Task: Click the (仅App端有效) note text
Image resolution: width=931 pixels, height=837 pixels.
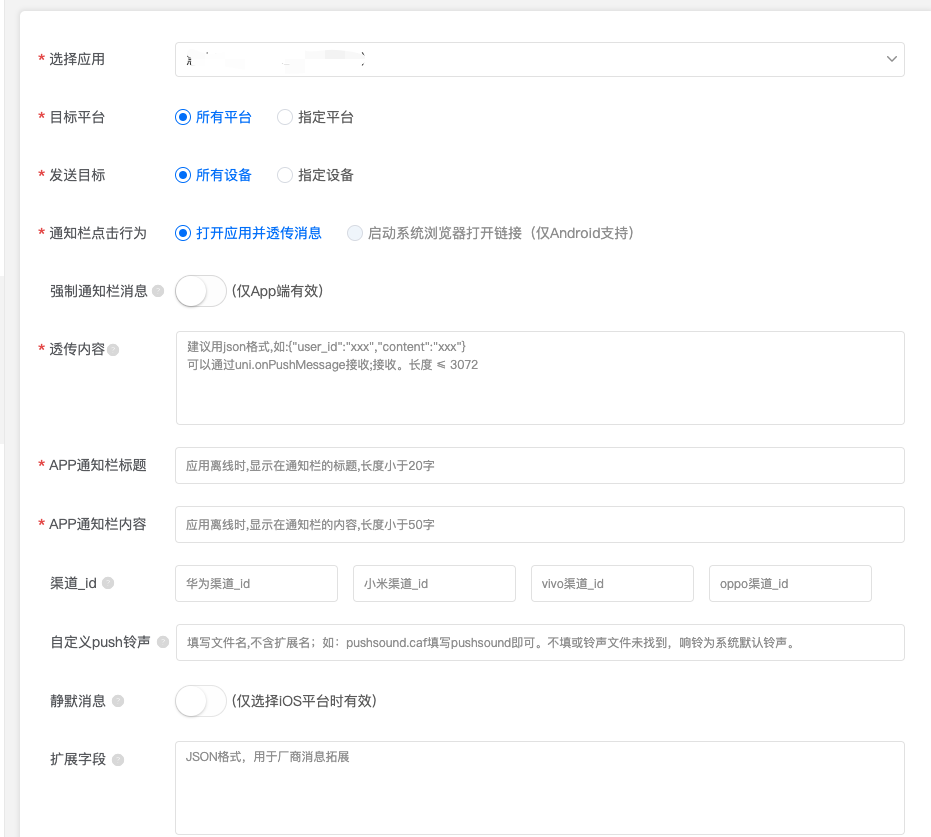Action: pos(277,291)
